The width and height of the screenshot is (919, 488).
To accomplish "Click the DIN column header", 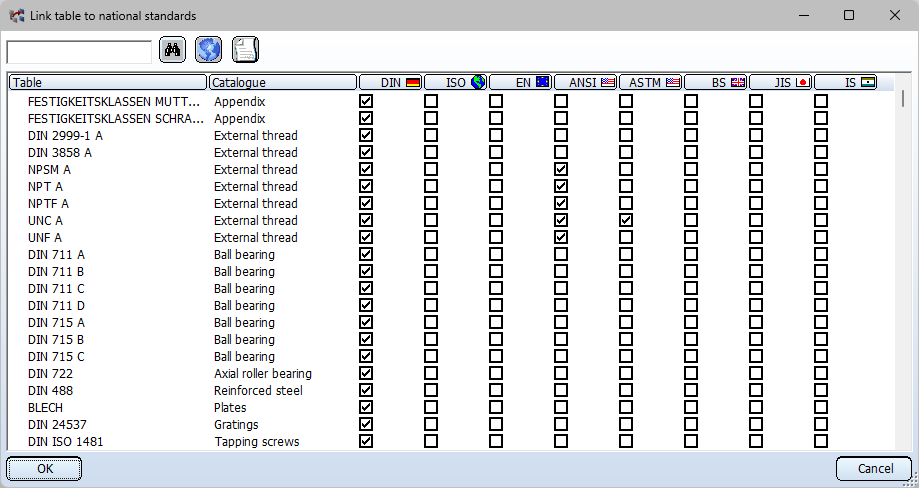I will (x=391, y=83).
